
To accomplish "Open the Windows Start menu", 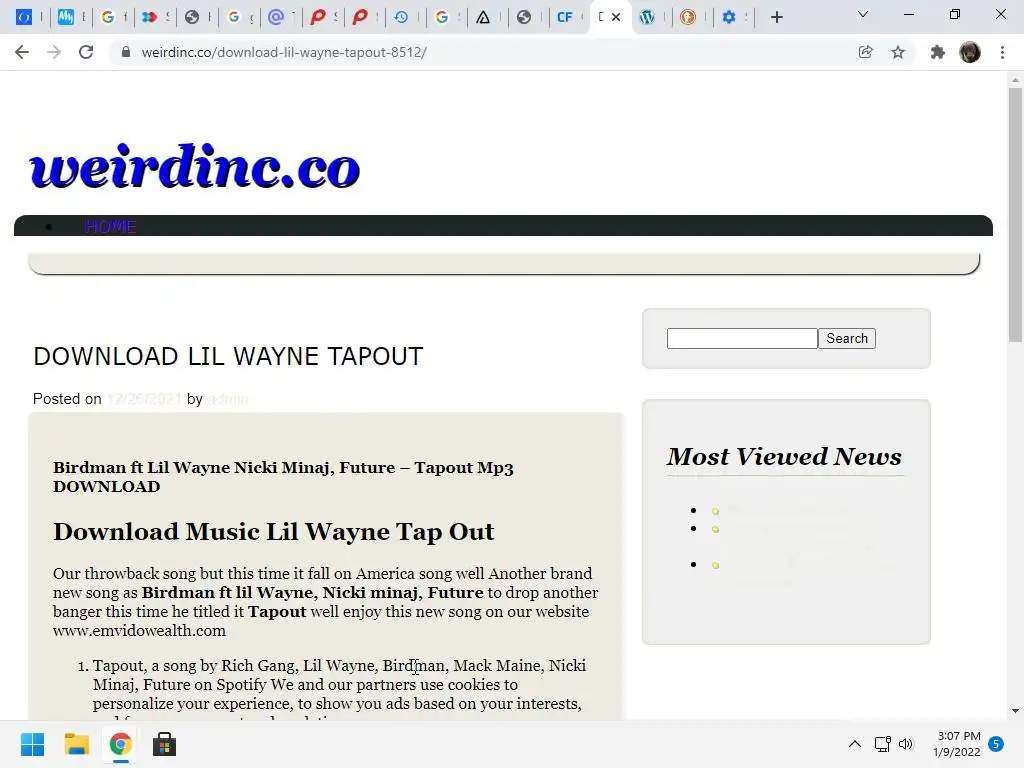I will pyautogui.click(x=32, y=744).
